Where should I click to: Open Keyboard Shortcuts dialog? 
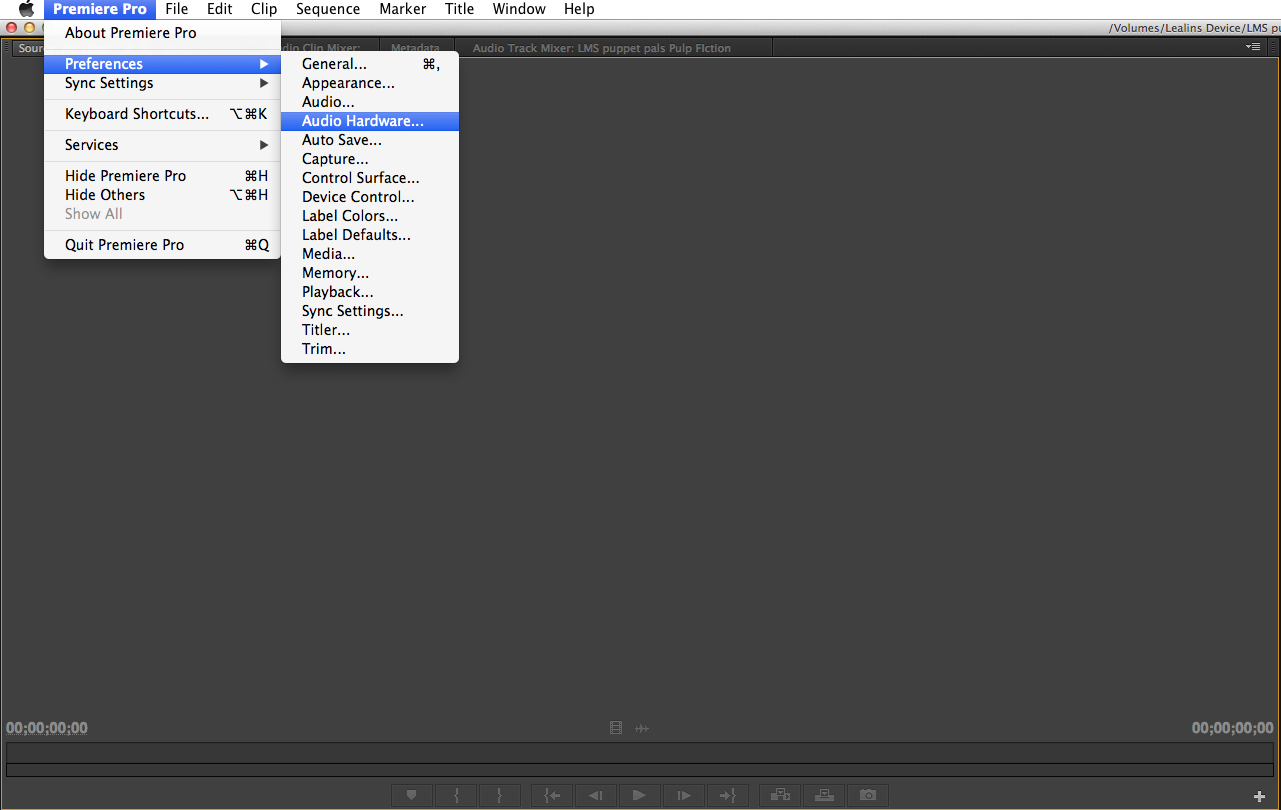tap(162, 114)
